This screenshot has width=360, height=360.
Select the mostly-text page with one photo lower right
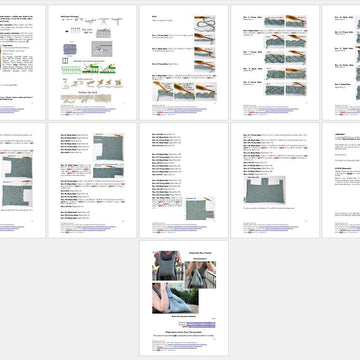pyautogui.click(x=184, y=180)
